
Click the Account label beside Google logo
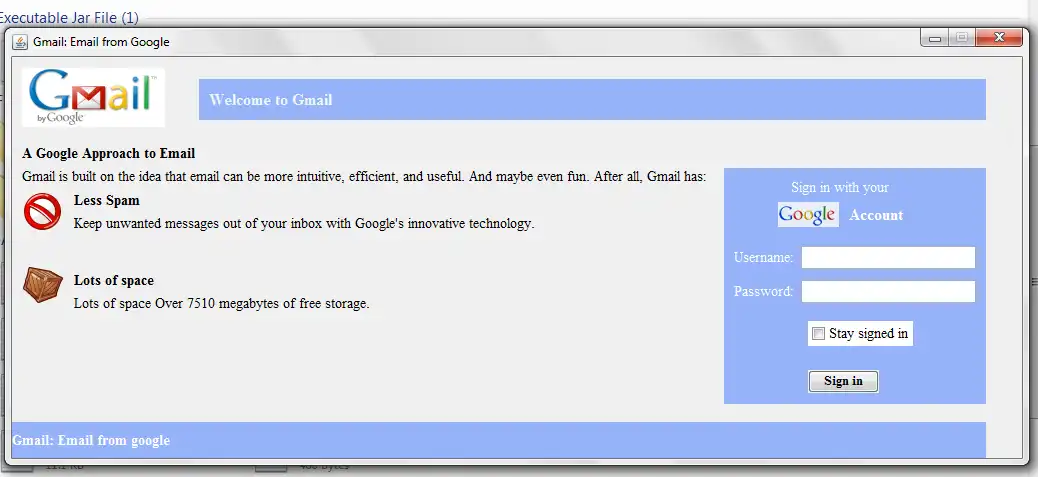tap(876, 215)
